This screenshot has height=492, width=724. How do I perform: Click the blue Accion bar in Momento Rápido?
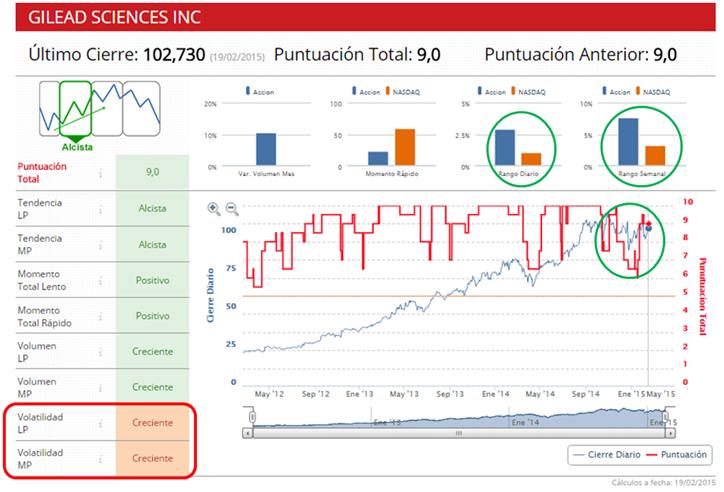click(x=378, y=158)
